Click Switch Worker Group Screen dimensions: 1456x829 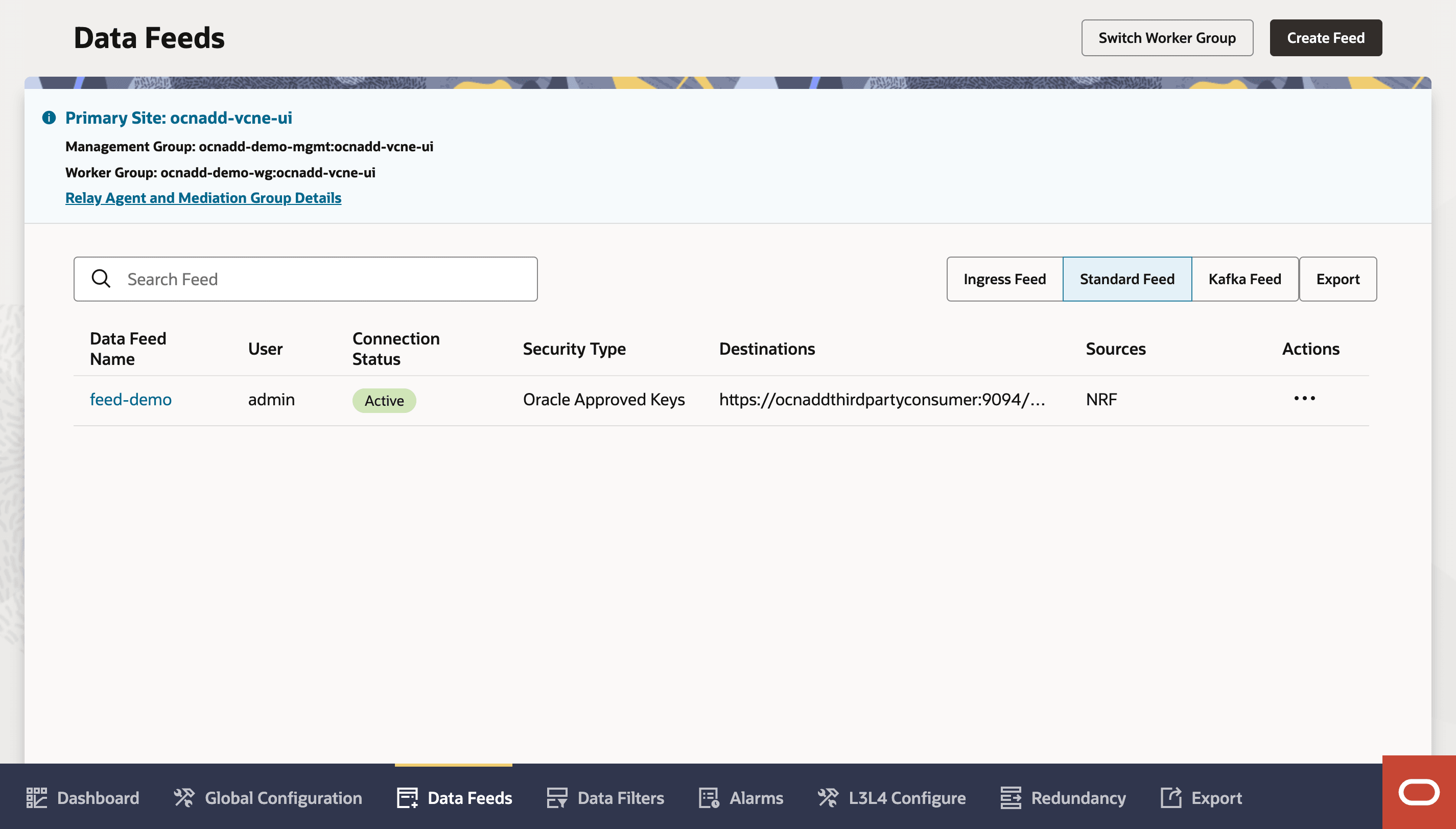pos(1166,38)
